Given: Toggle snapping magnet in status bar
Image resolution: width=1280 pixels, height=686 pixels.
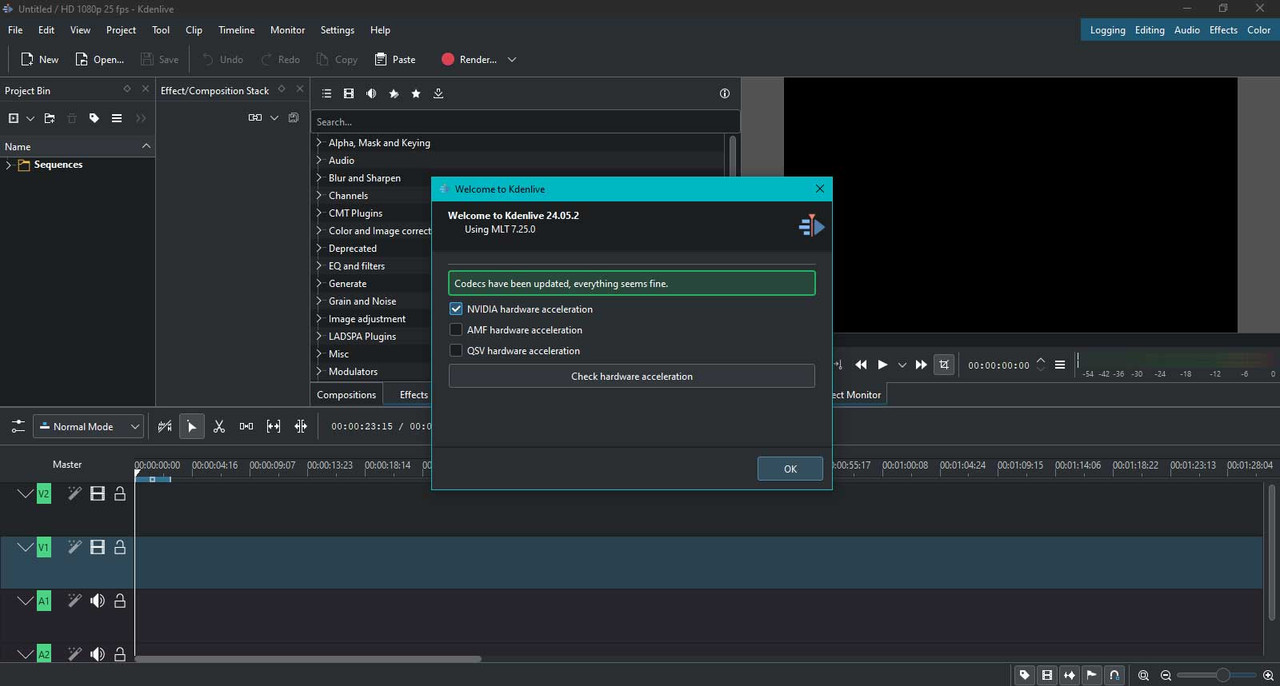Looking at the screenshot, I should pos(1114,675).
